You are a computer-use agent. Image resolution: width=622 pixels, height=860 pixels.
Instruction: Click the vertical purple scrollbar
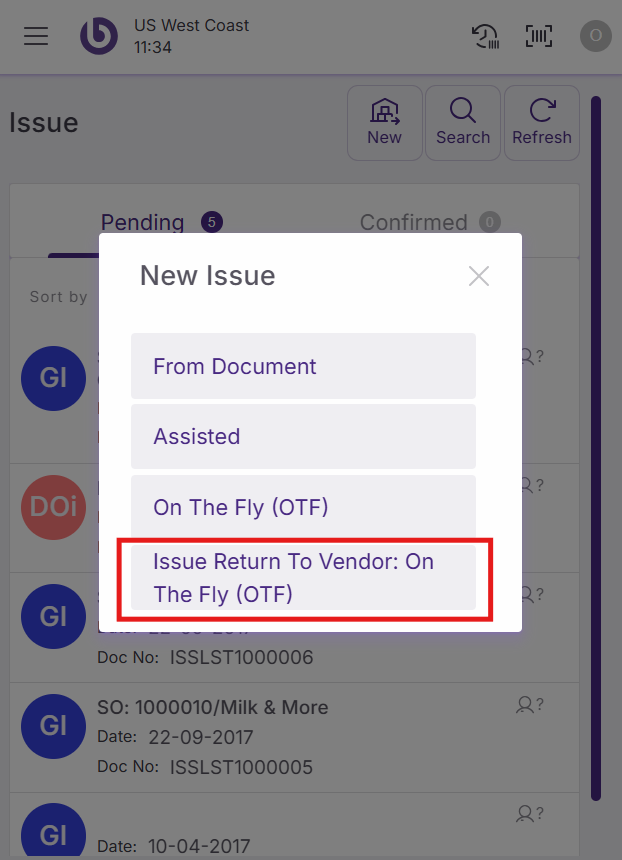pyautogui.click(x=596, y=448)
